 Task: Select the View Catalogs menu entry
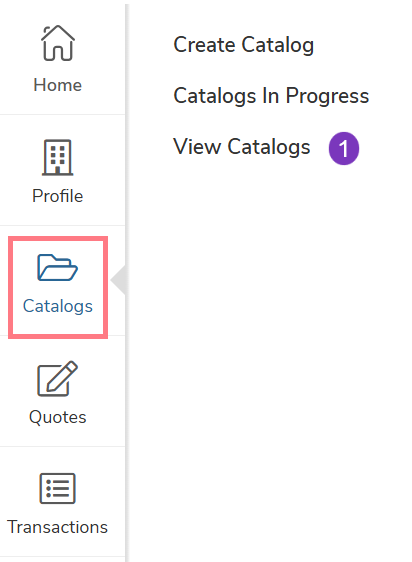[242, 147]
